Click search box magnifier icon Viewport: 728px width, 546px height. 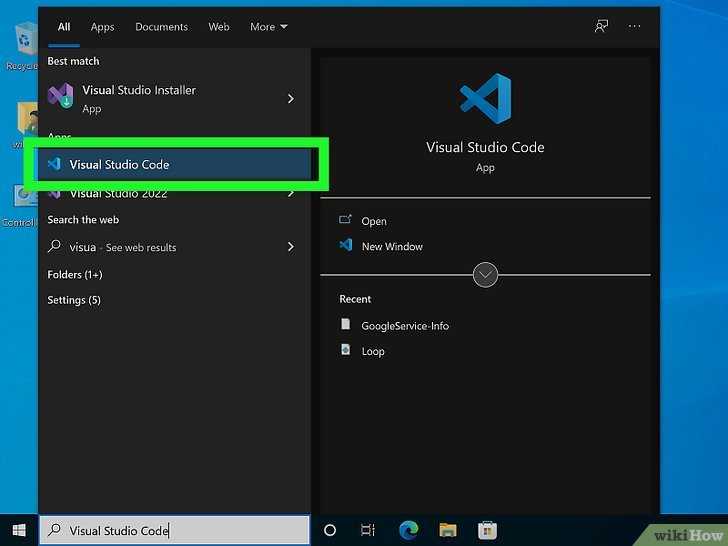click(x=54, y=529)
